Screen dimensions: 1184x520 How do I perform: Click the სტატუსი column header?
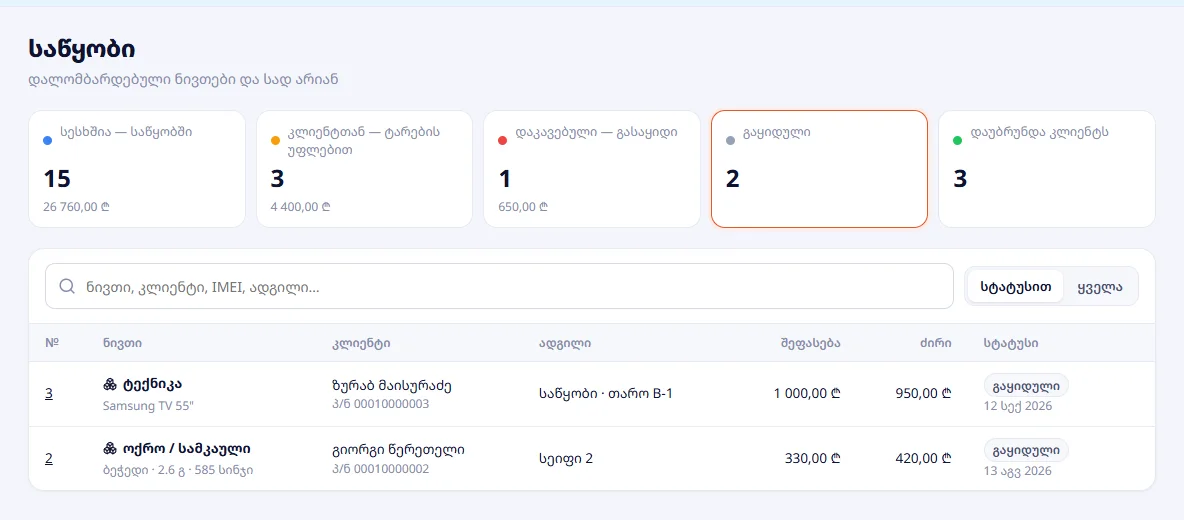[x=1011, y=343]
